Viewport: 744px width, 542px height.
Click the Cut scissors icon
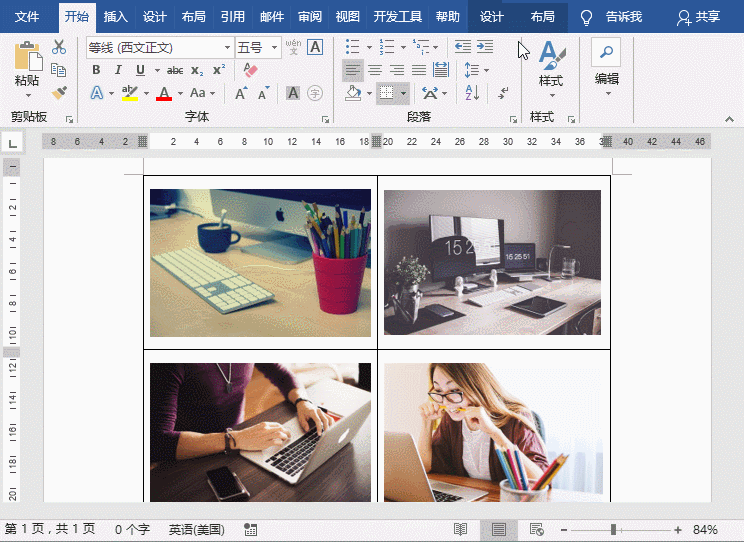59,47
